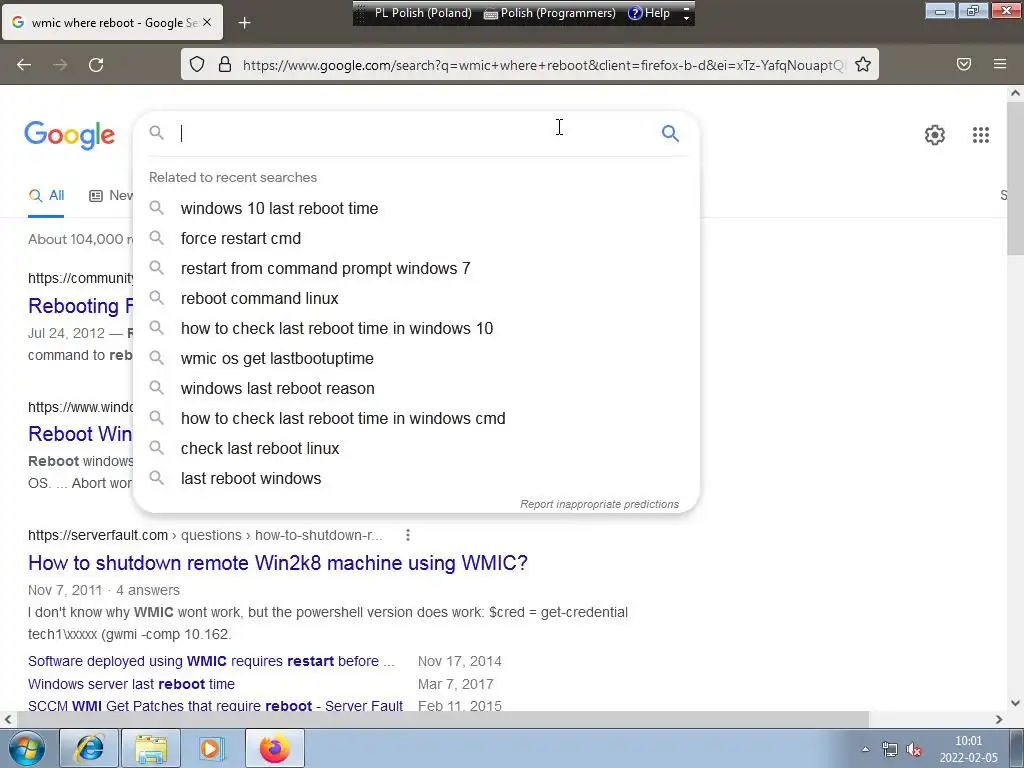Click 'Report inappropriate predictions' link
Screen dimensions: 1024x768
coord(599,504)
